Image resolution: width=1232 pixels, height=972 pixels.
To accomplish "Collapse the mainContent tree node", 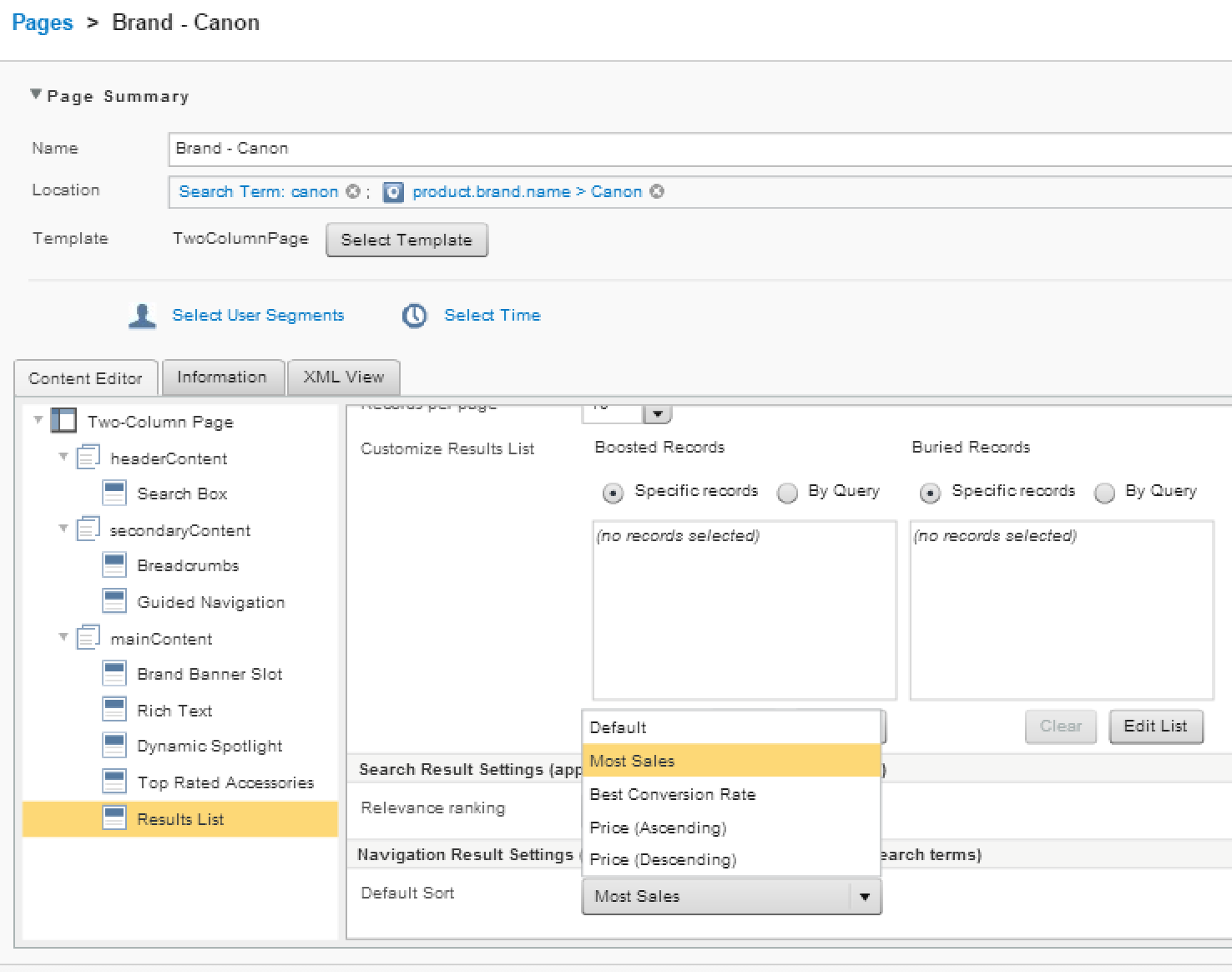I will coord(63,637).
